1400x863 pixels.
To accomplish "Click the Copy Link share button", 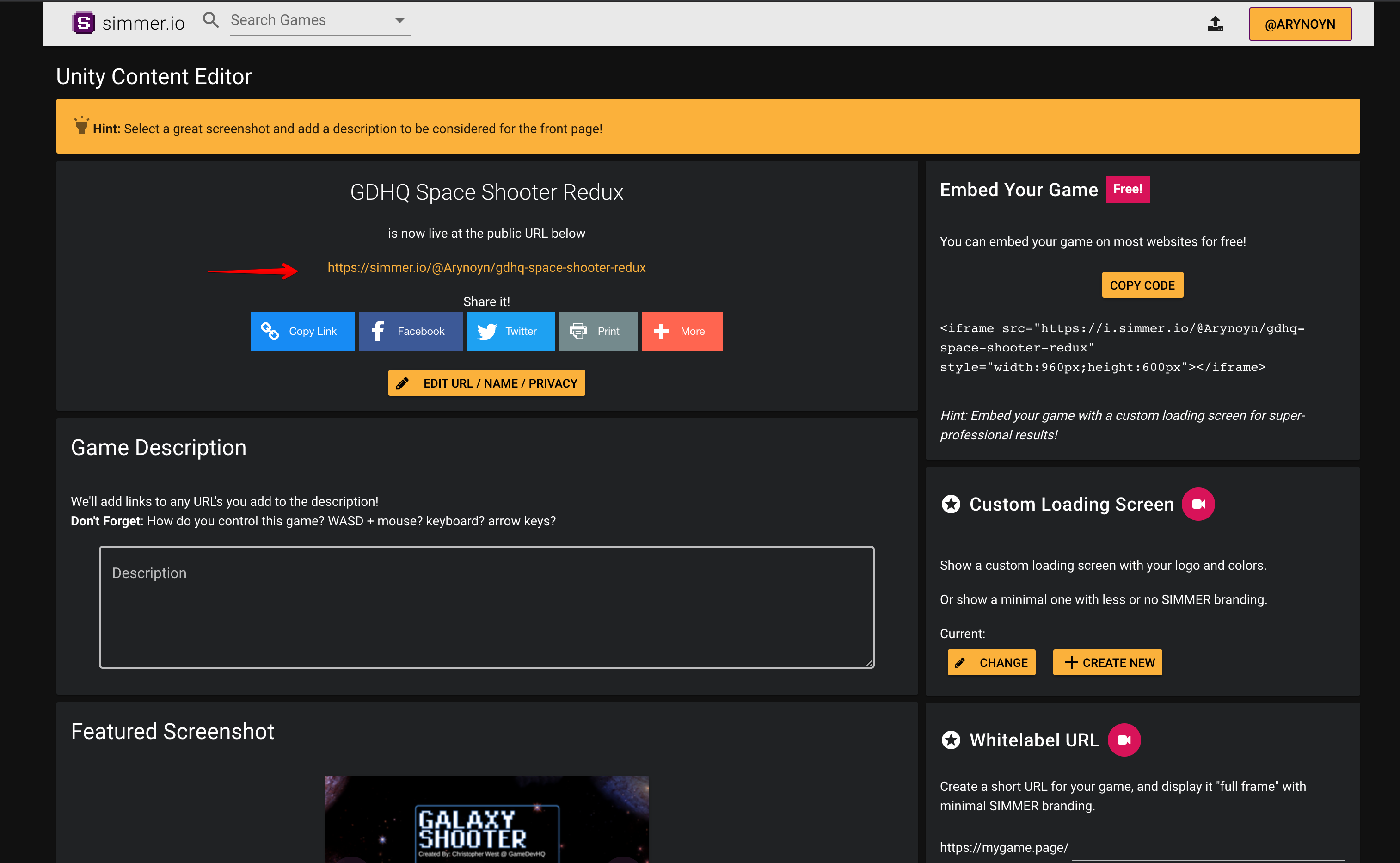I will 302,331.
